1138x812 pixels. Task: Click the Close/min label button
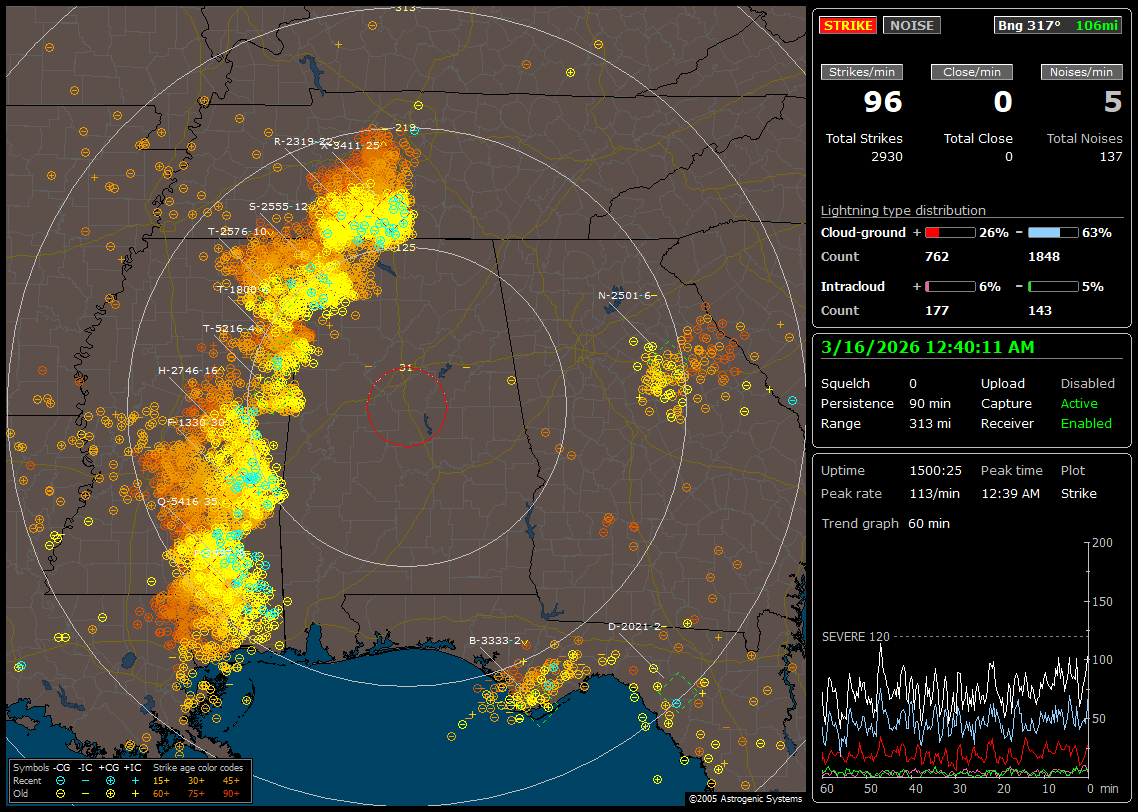(972, 72)
